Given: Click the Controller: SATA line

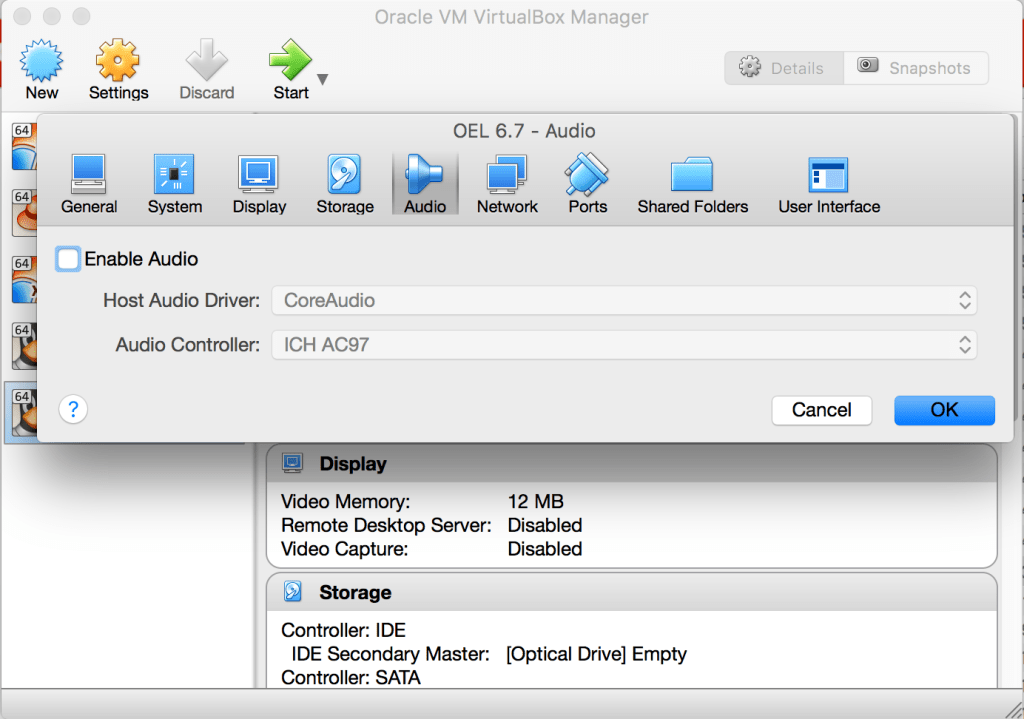Looking at the screenshot, I should pos(351,677).
